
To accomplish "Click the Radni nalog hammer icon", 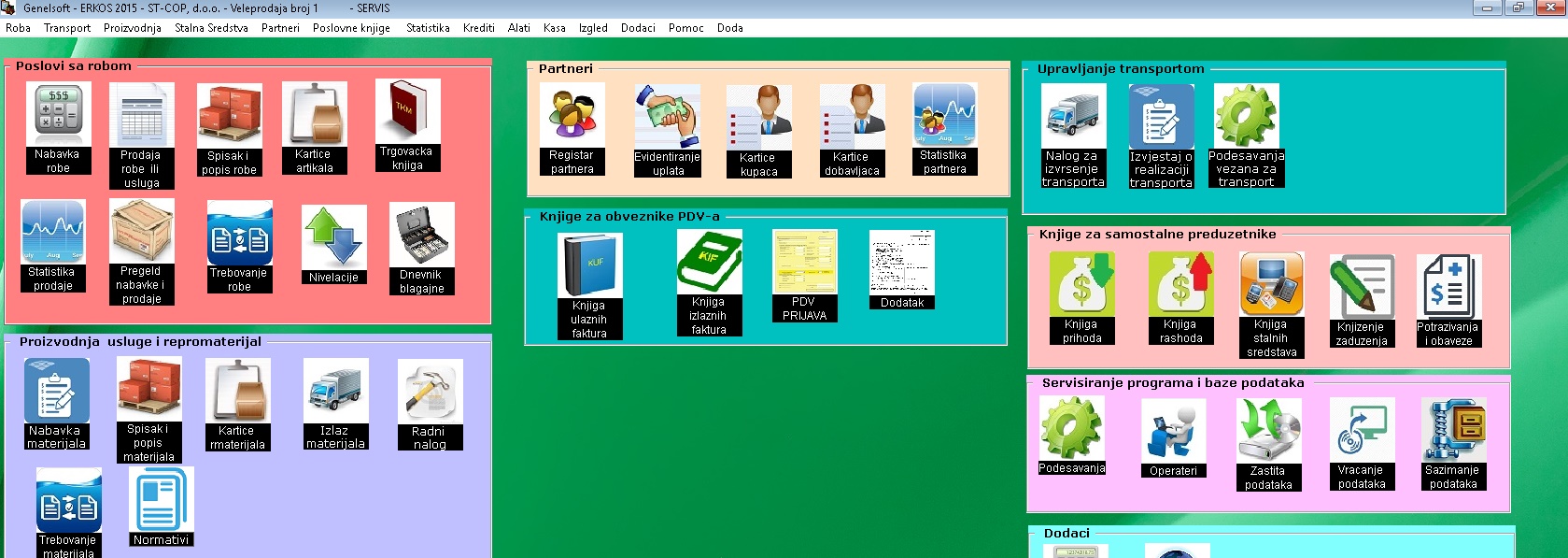I will [x=430, y=392].
